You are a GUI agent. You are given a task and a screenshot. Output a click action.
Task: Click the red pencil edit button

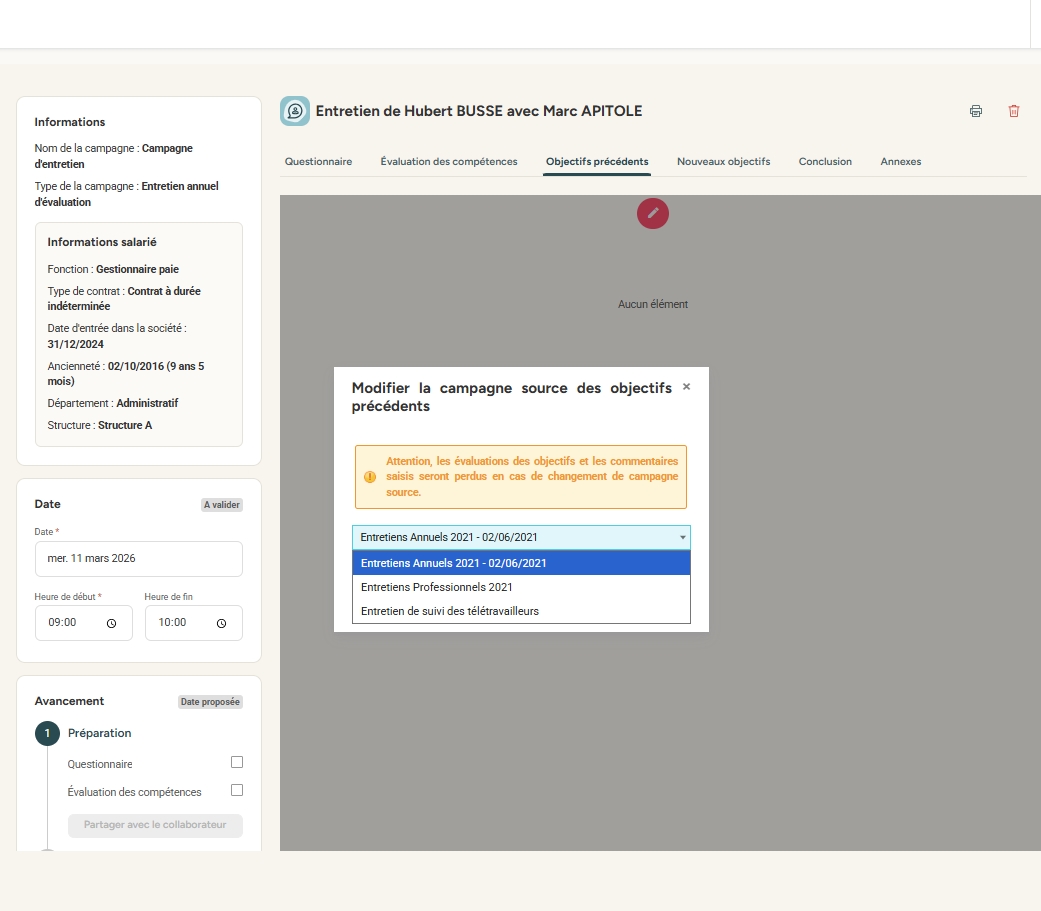pos(653,212)
